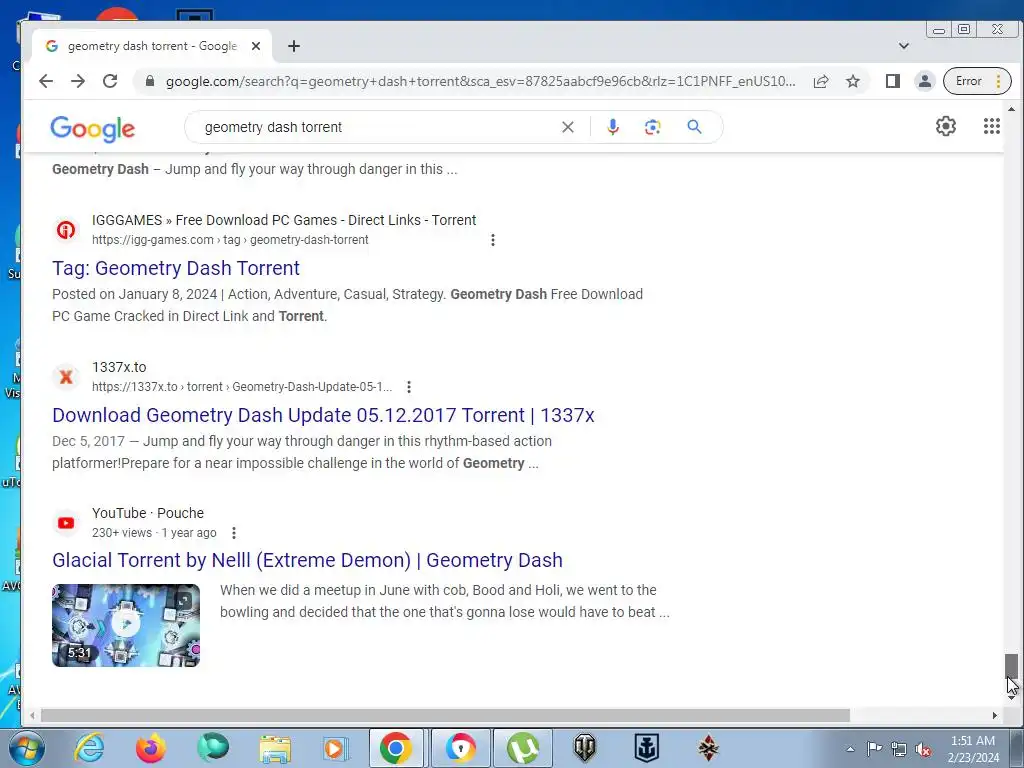1024x768 pixels.
Task: Close the geometry dash torrent tab
Action: pyautogui.click(x=256, y=46)
